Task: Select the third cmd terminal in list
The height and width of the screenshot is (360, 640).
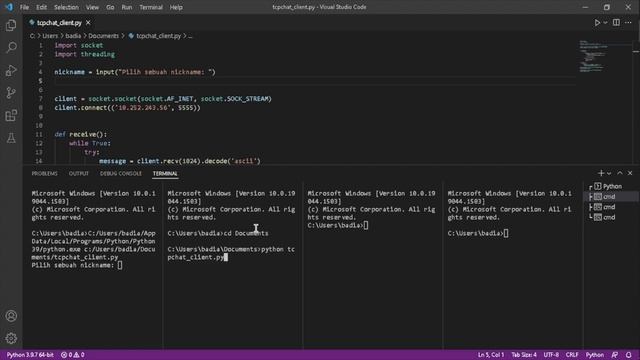Action: point(611,217)
